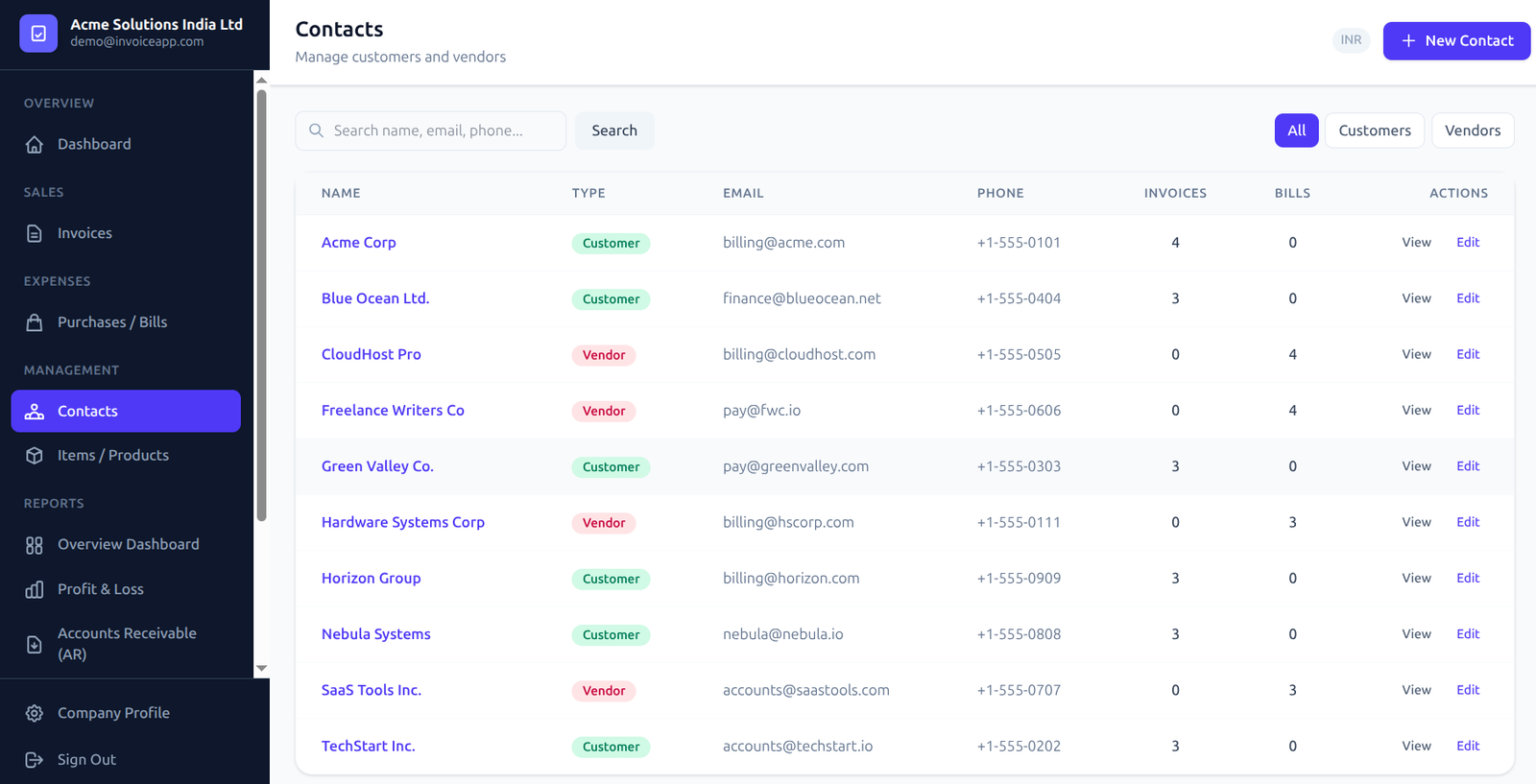
Task: Click the Invoices document icon
Action: 35,233
